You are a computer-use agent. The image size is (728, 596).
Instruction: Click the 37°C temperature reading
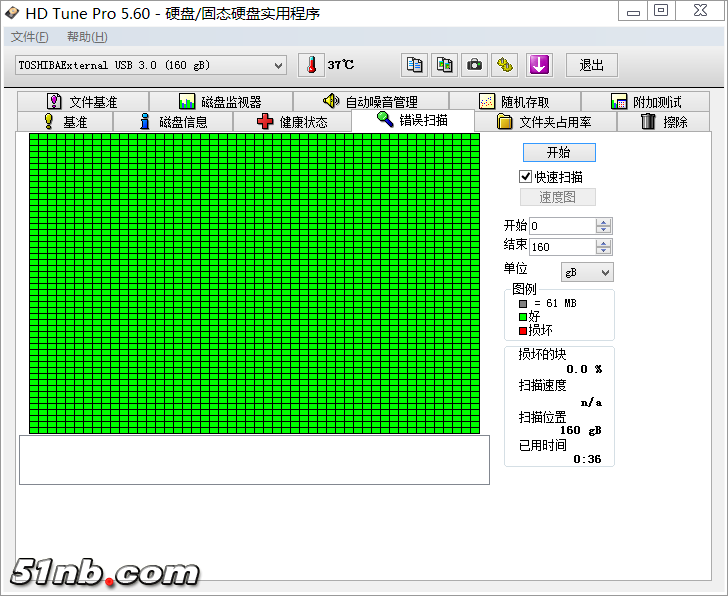coord(341,65)
